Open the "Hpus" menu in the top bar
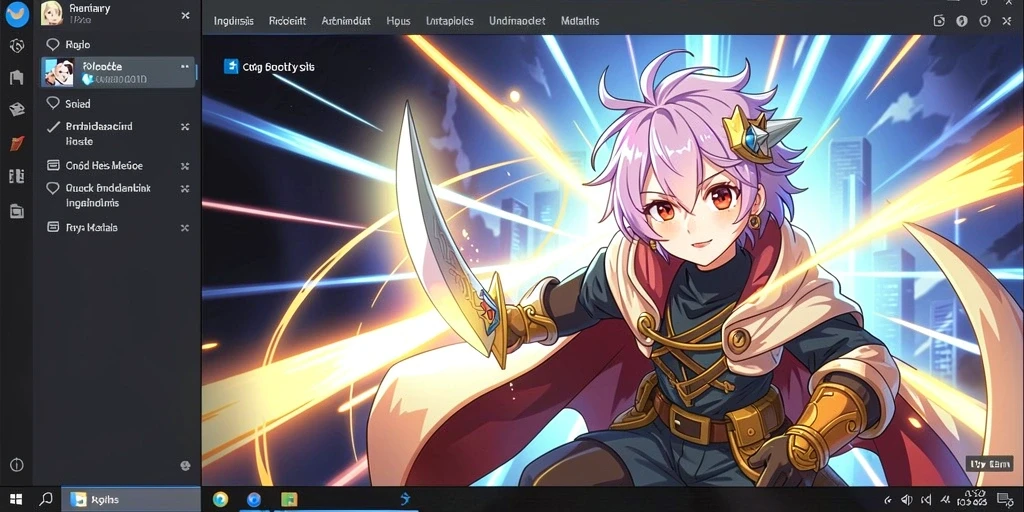Screen dimensions: 1024x512 click(x=398, y=21)
